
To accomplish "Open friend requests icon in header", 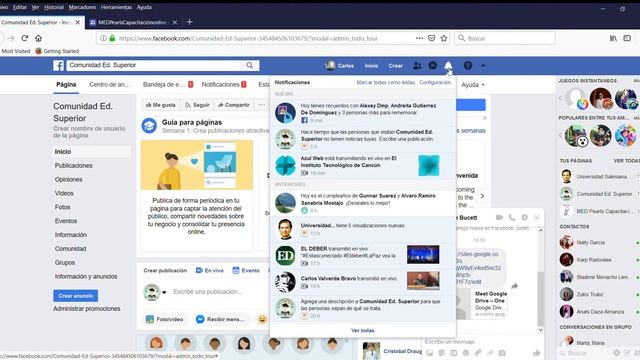I will click(x=417, y=65).
